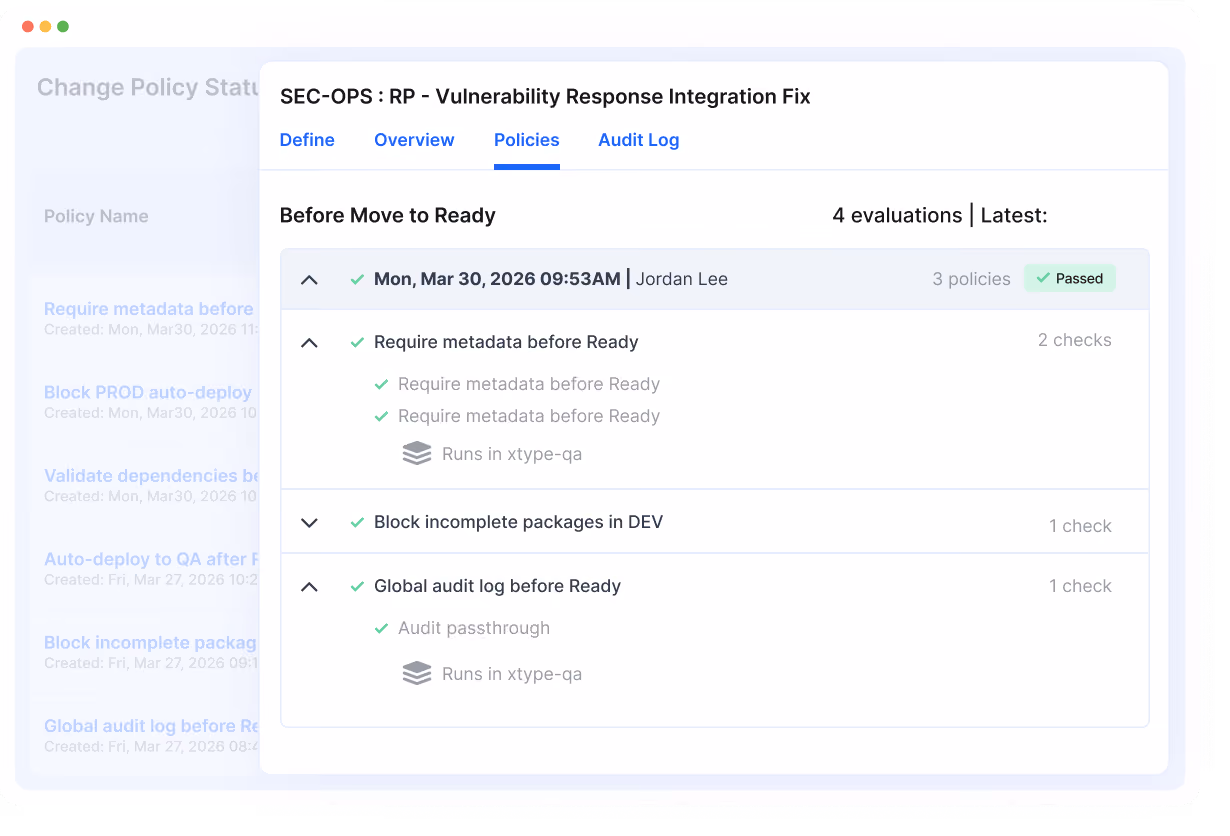Click the stack icon under Require metadata checks

[x=417, y=454]
